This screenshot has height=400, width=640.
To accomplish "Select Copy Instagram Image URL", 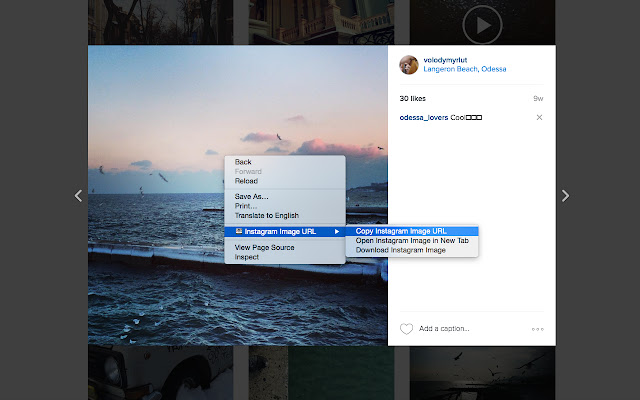I will pyautogui.click(x=401, y=231).
